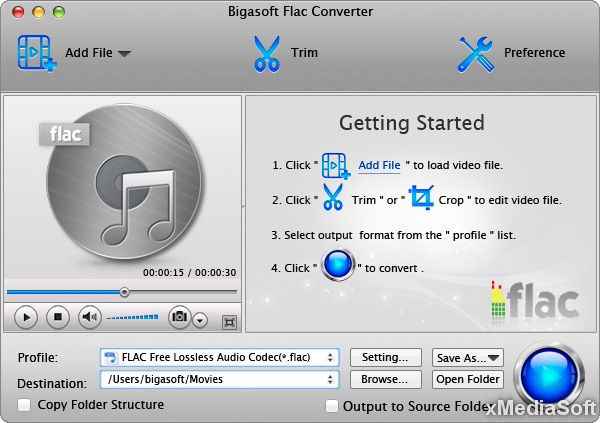Click the Crop icon in step 2

click(421, 197)
